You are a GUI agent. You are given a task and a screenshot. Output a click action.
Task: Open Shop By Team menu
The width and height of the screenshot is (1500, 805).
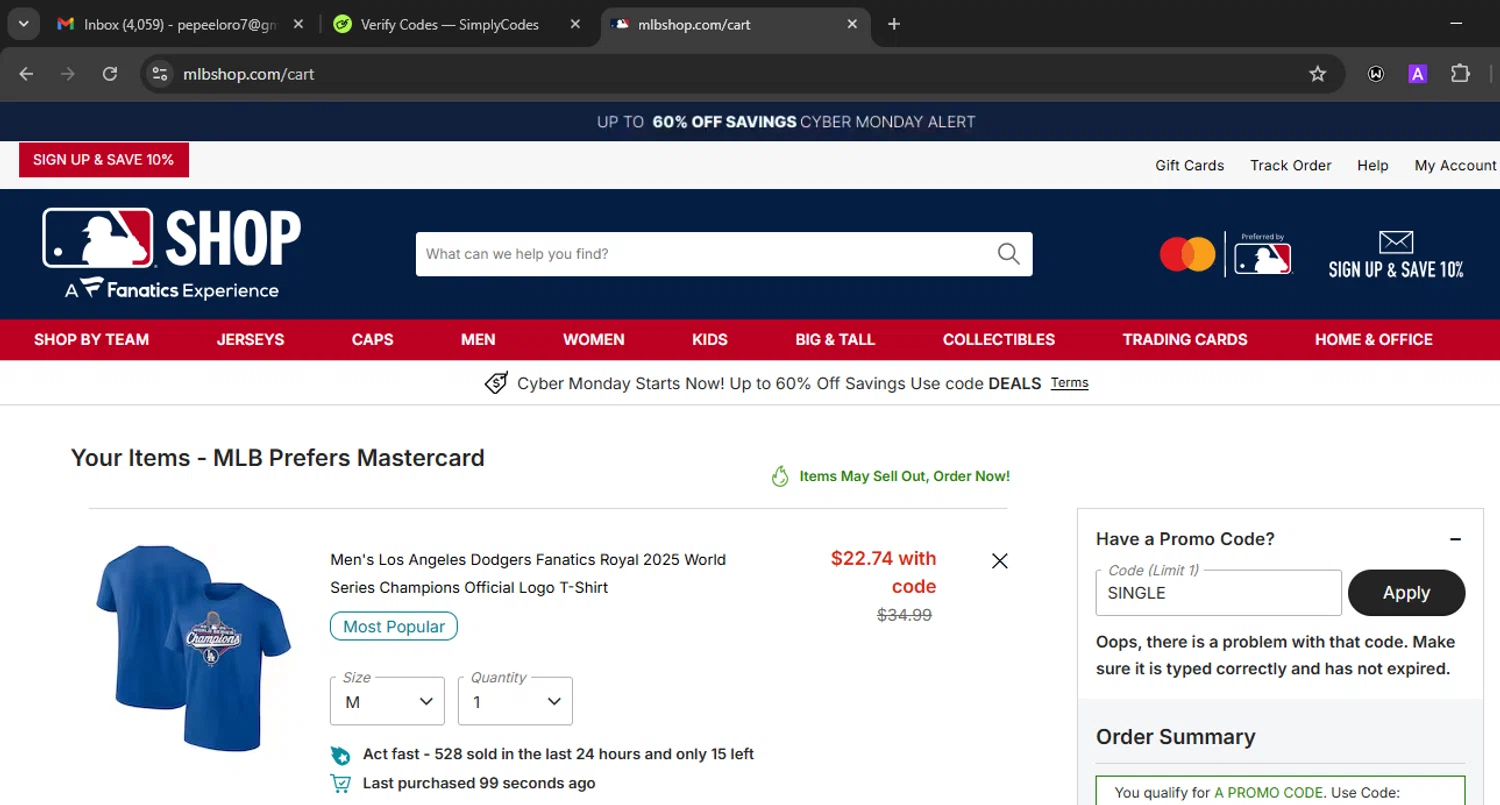(x=92, y=340)
